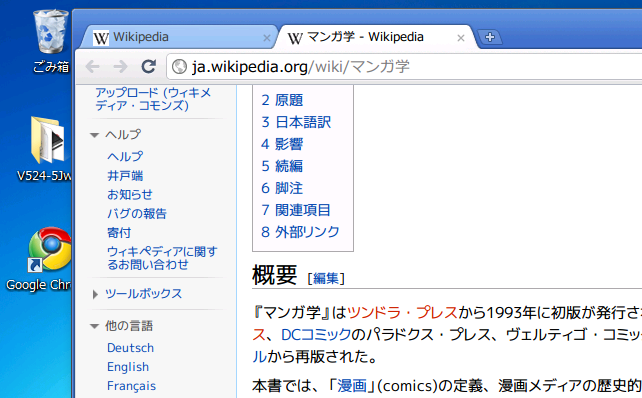Open バグの報告 link
This screenshot has height=398, width=642.
coord(137,213)
